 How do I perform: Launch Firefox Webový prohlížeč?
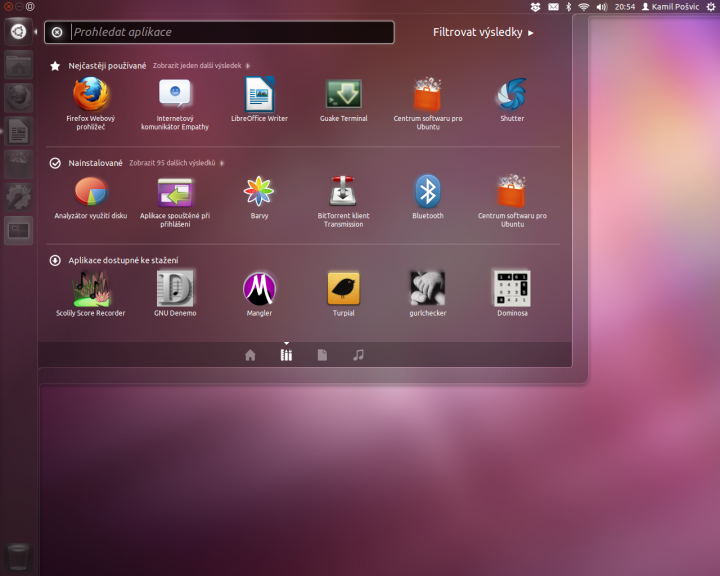[x=90, y=103]
